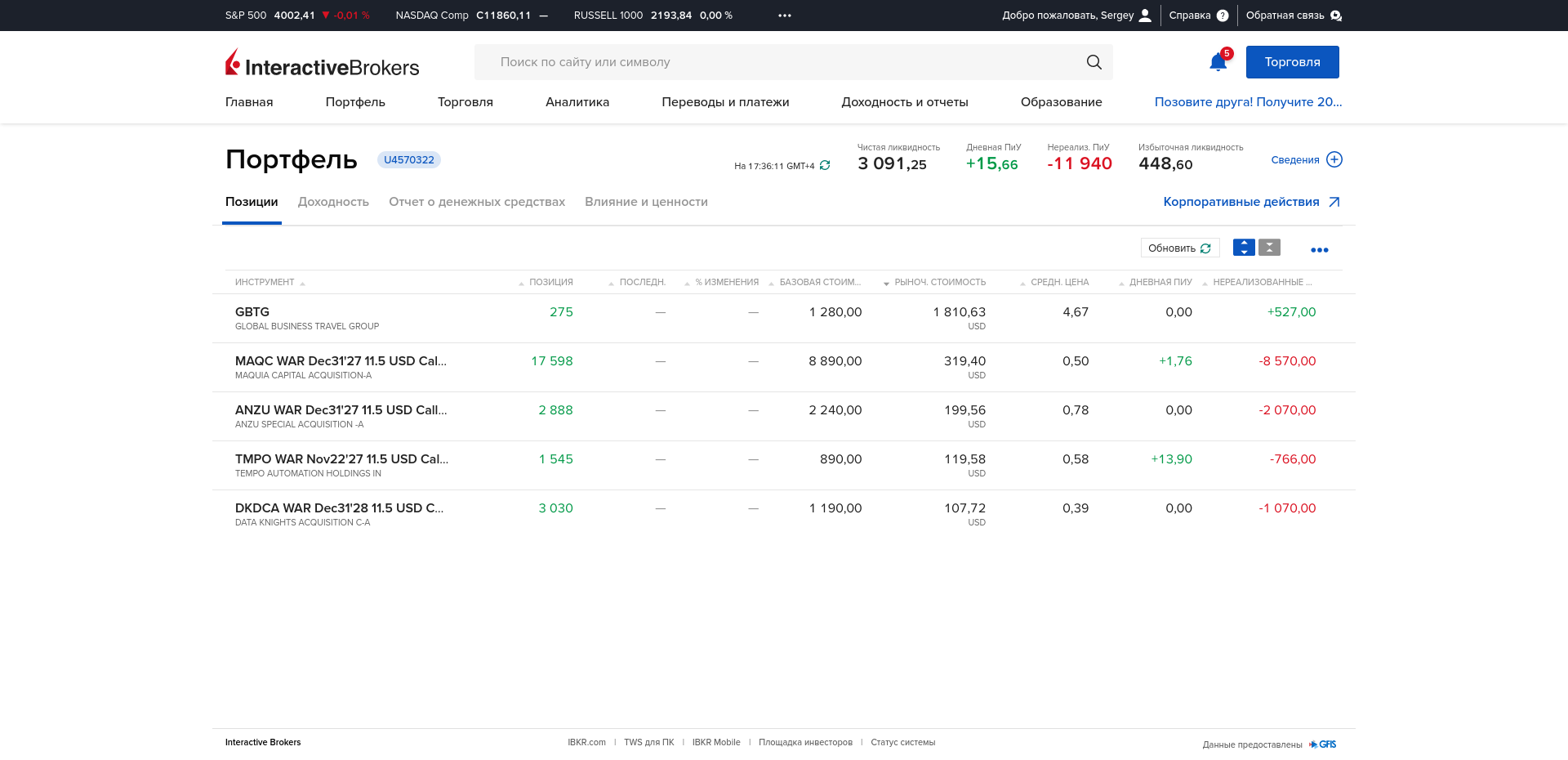This screenshot has height=760, width=1568.
Task: Open the Главная menu
Action: pos(249,102)
